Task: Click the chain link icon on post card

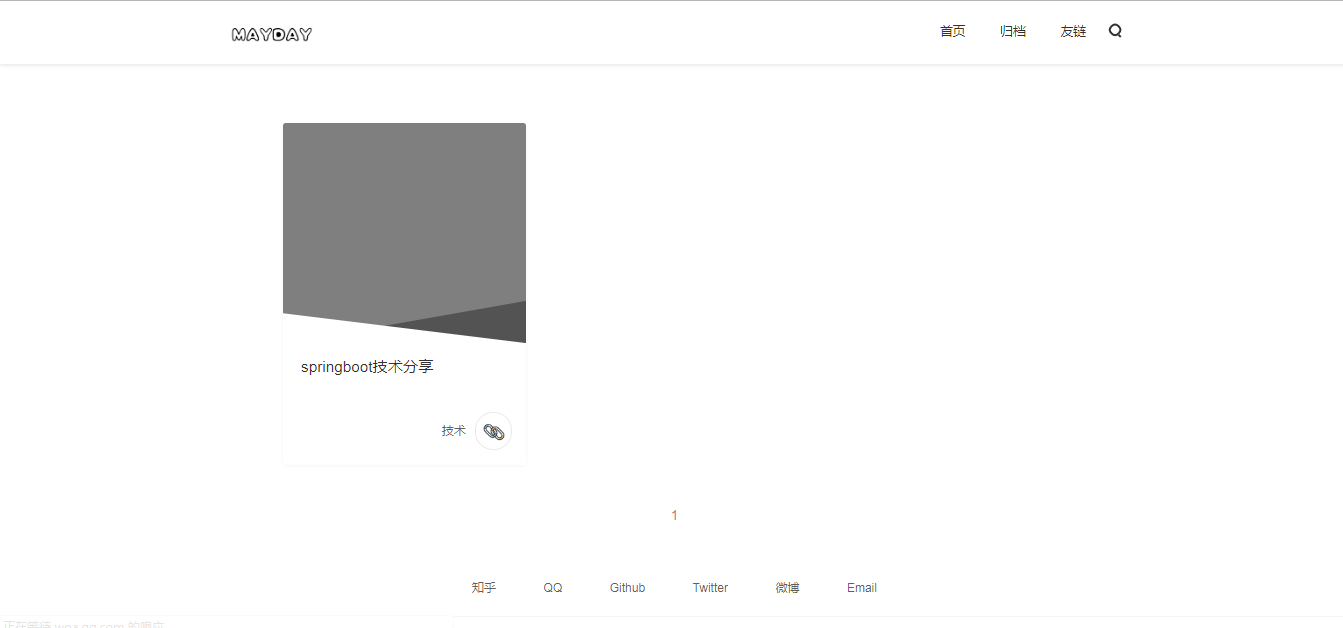Action: pos(493,431)
